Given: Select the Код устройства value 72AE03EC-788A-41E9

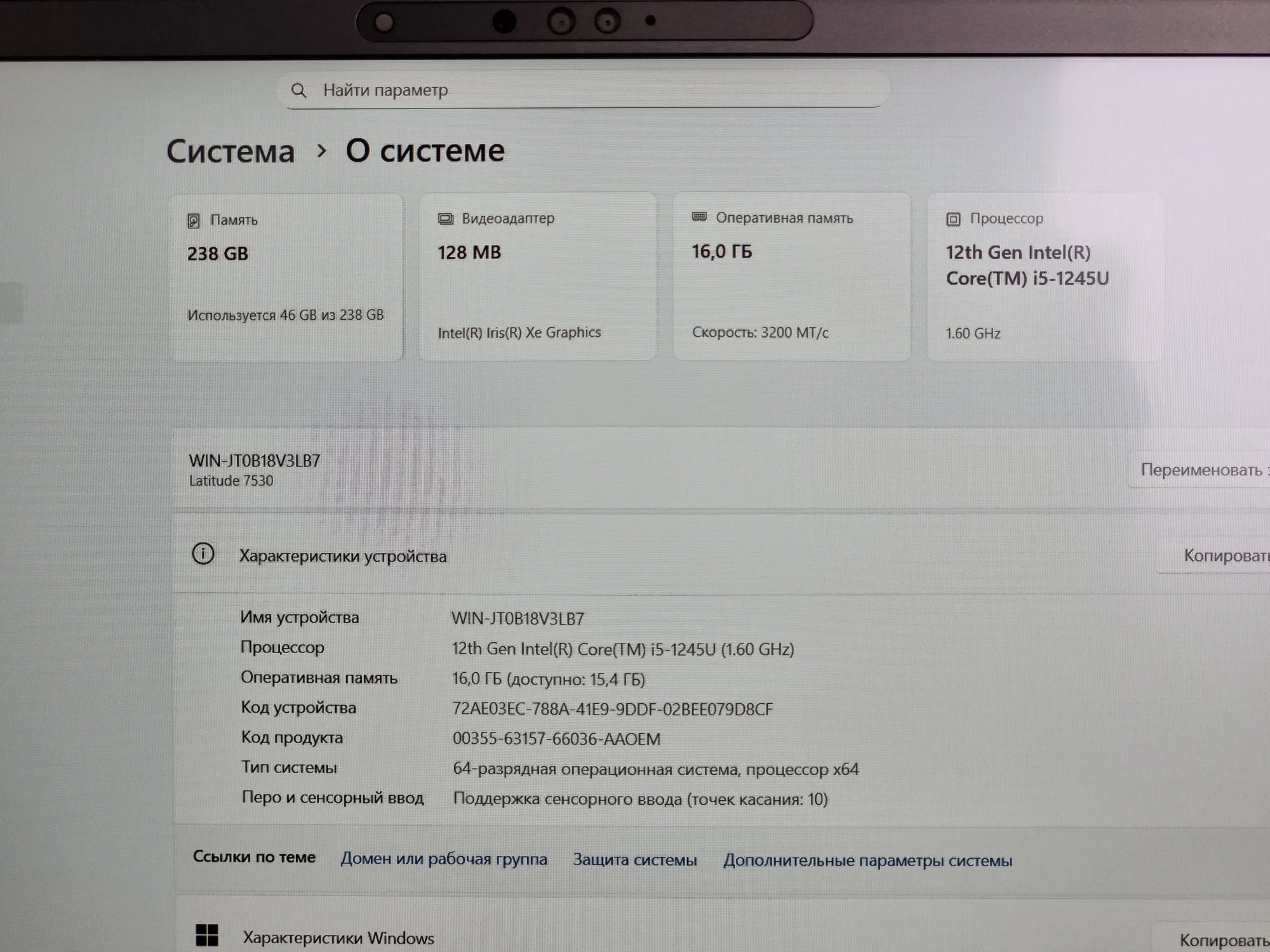Looking at the screenshot, I should point(613,709).
